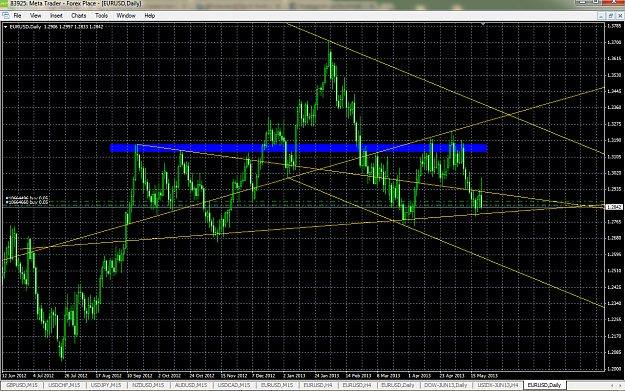Image resolution: width=625 pixels, height=391 pixels.
Task: Select the #10664496 buy 0.05 order label
Action: [x=27, y=198]
